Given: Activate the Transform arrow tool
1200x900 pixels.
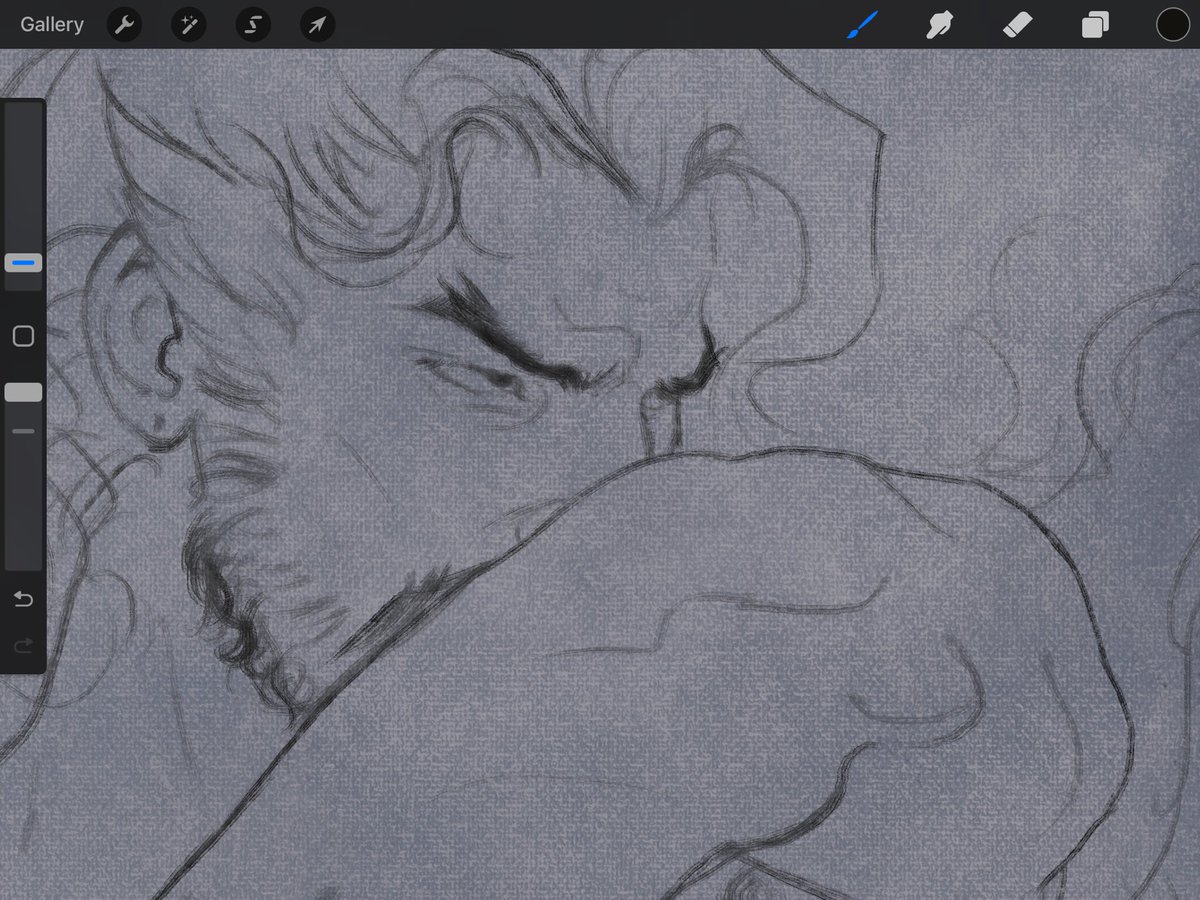Looking at the screenshot, I should [x=317, y=25].
